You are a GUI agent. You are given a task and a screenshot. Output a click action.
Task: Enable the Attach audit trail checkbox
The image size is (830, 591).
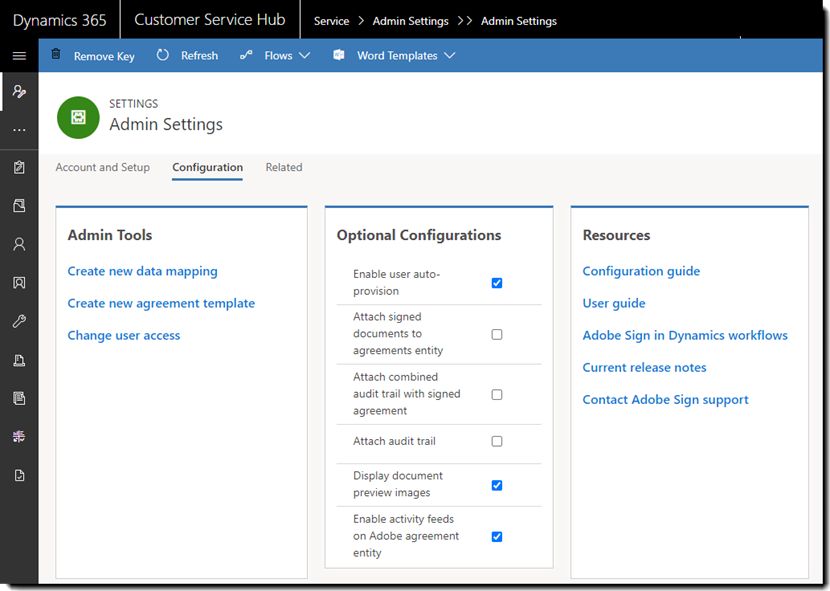[x=497, y=441]
